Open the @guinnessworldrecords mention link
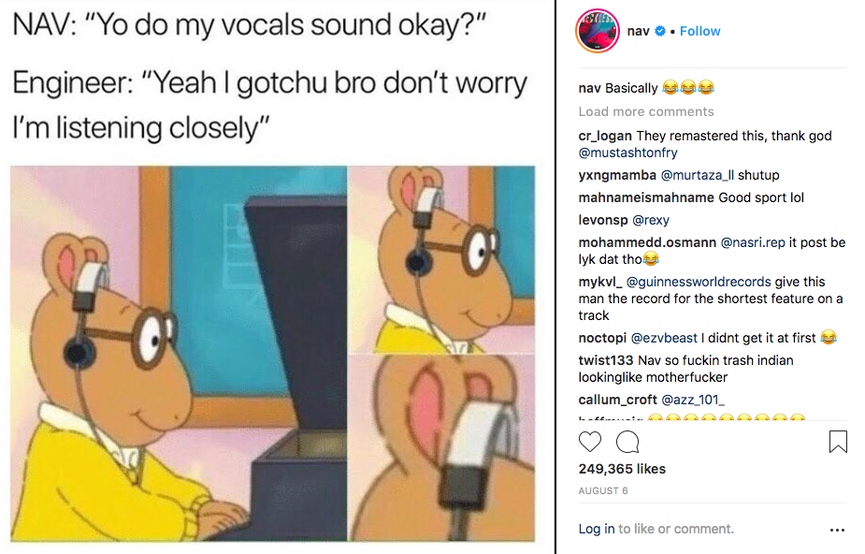 pos(698,282)
